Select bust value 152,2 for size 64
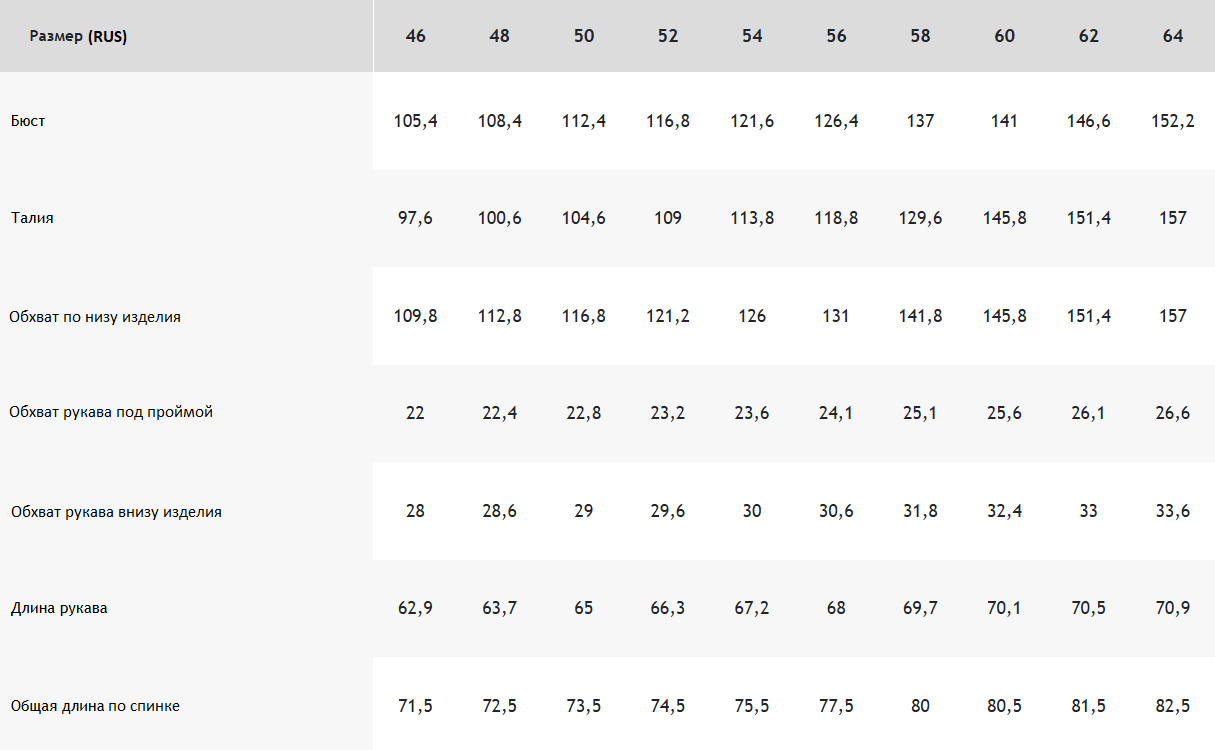This screenshot has width=1215, height=750. point(1173,121)
